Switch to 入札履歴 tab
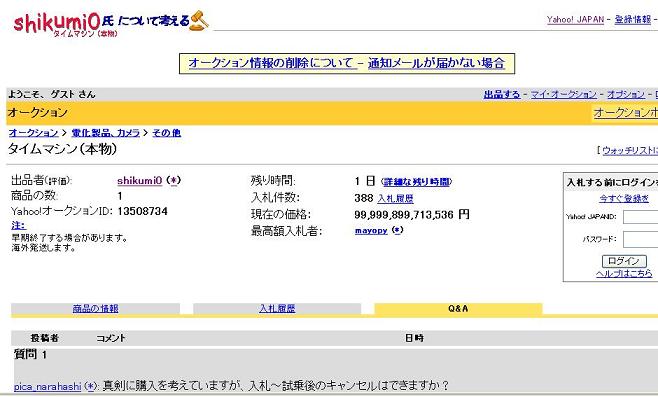The width and height of the screenshot is (658, 397). click(277, 308)
